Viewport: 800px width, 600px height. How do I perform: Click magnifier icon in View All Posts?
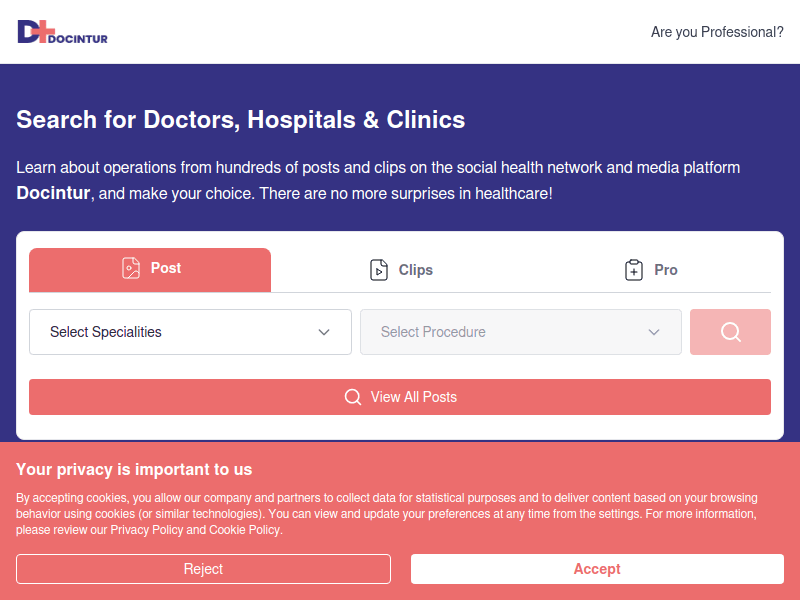(353, 397)
